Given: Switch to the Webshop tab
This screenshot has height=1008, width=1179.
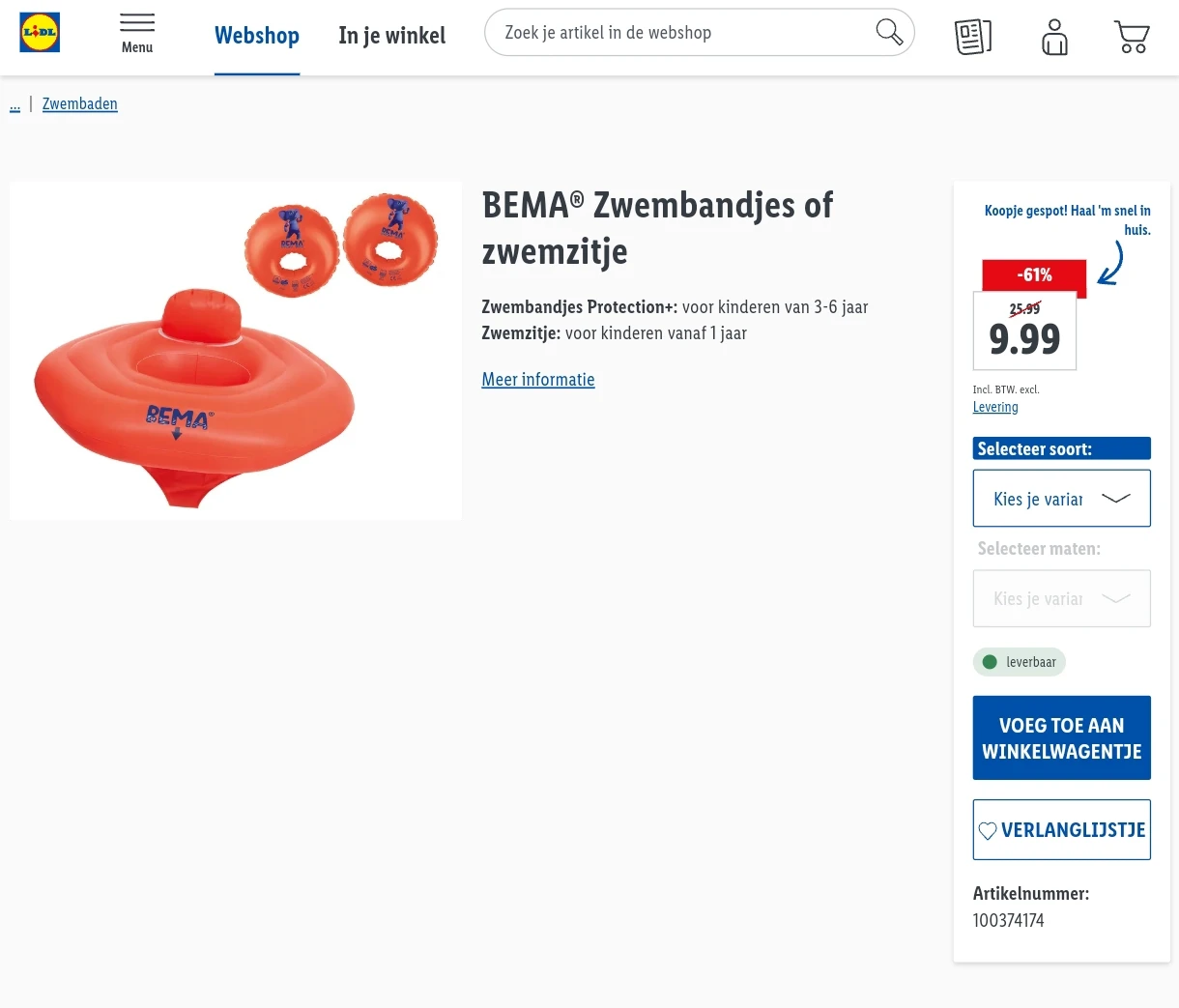Looking at the screenshot, I should pos(257,36).
